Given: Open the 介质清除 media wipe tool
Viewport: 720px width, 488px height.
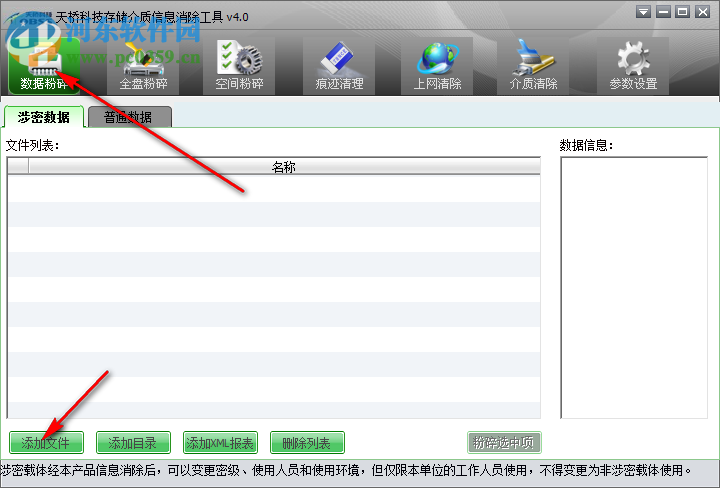Looking at the screenshot, I should point(533,66).
